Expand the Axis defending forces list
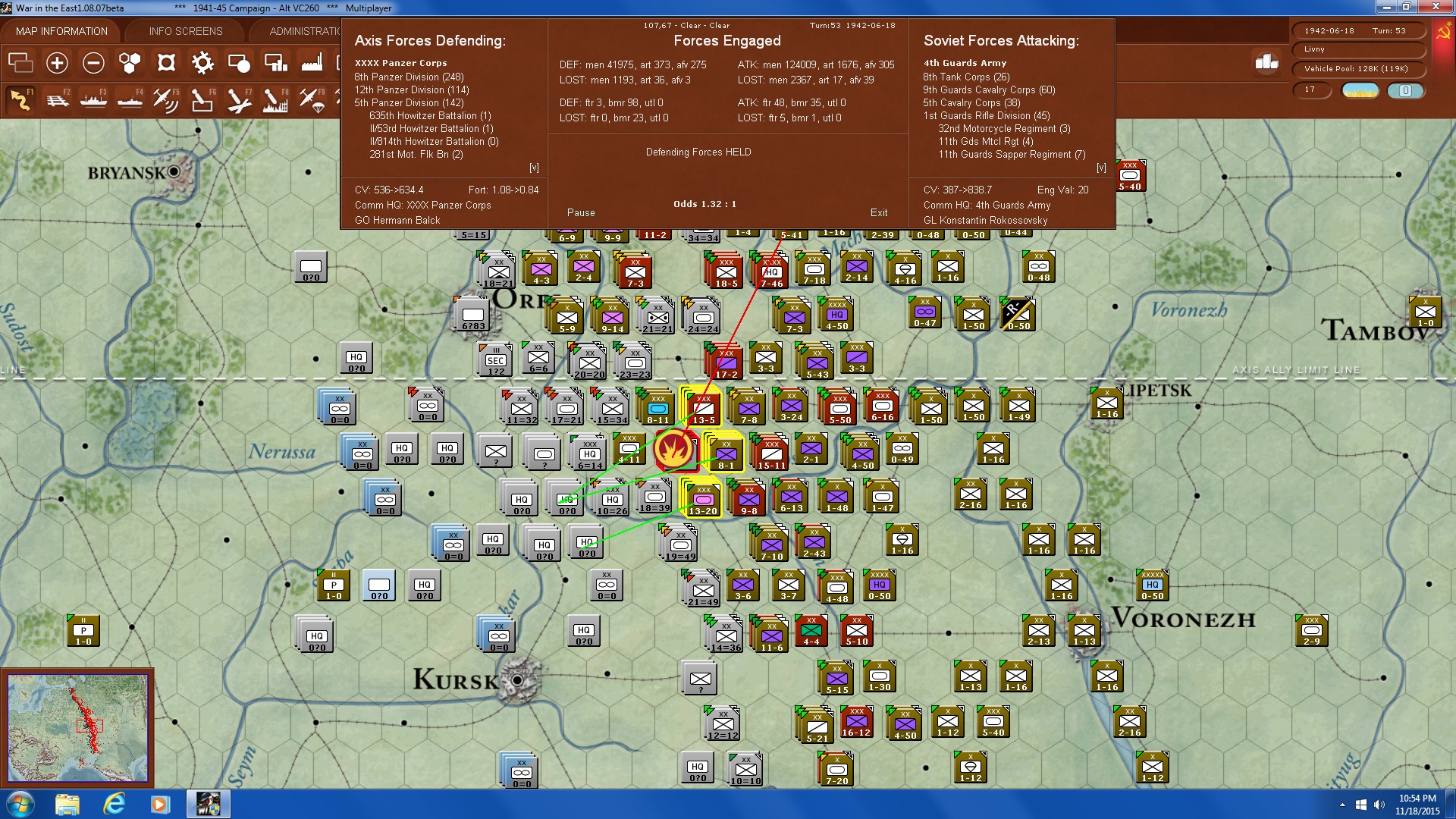This screenshot has width=1456, height=819. click(x=534, y=168)
